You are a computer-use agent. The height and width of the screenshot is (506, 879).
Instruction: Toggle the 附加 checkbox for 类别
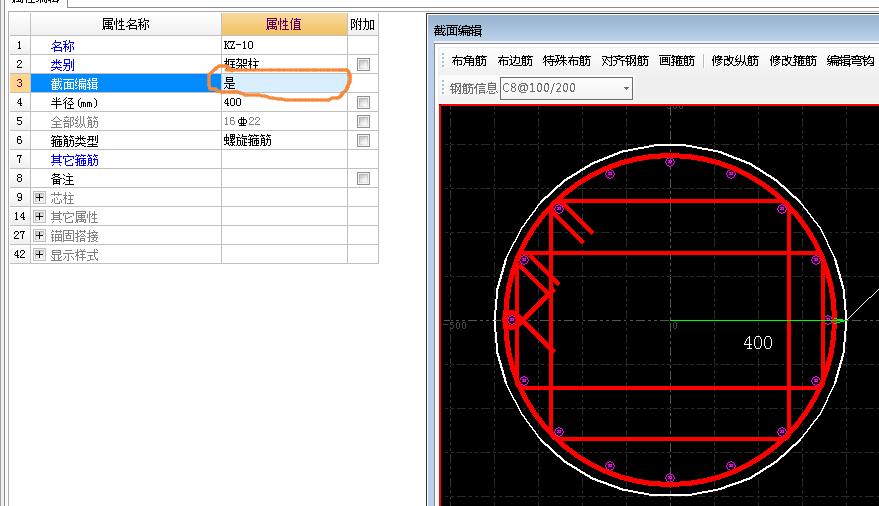(x=363, y=64)
